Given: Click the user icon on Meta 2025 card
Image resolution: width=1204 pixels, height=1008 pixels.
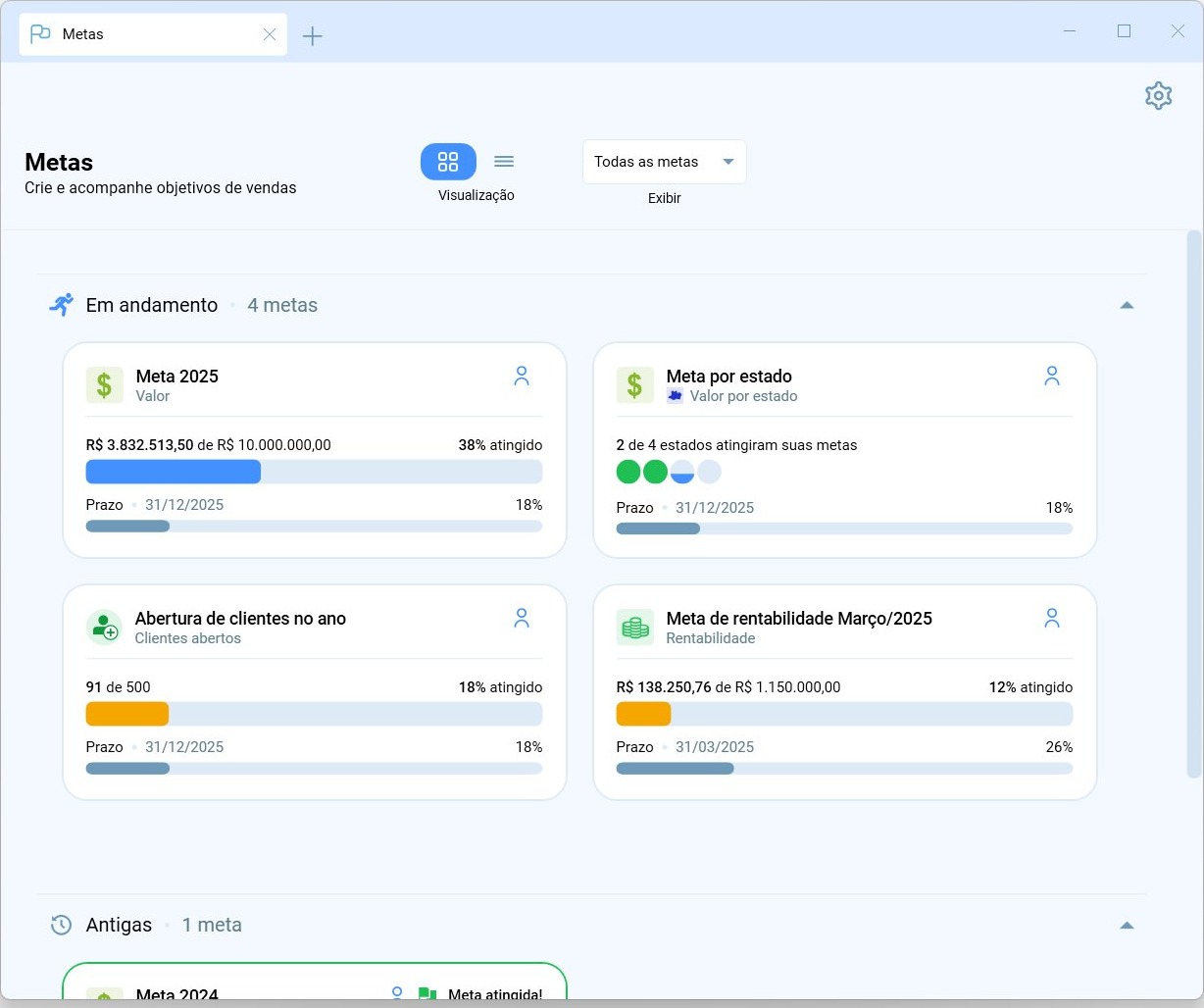Looking at the screenshot, I should pyautogui.click(x=522, y=376).
